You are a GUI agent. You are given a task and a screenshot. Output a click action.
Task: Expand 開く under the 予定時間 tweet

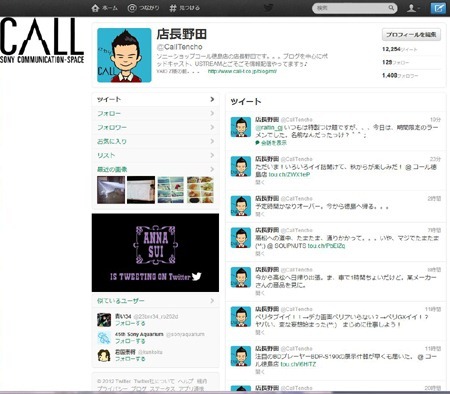tap(260, 214)
